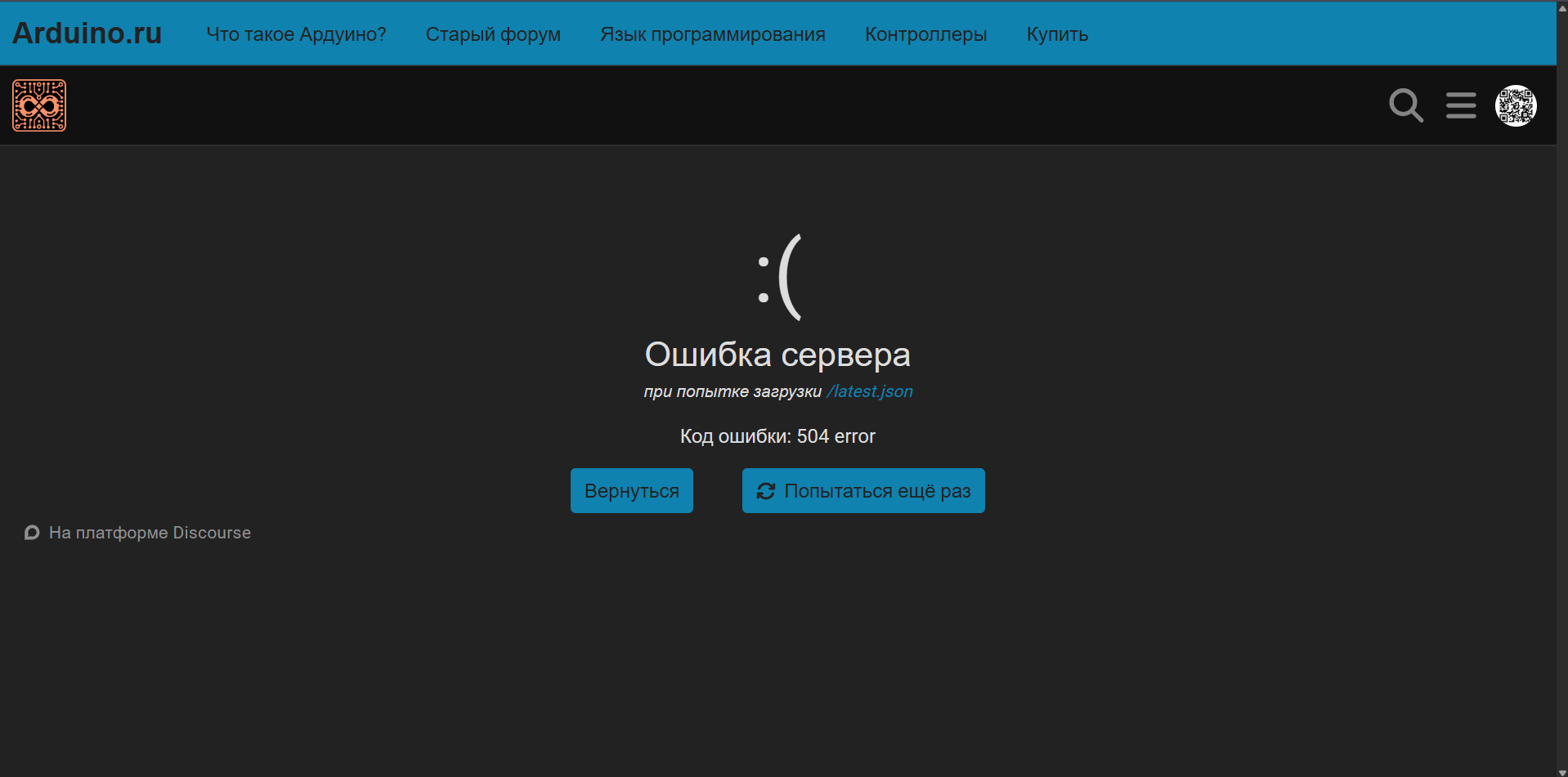Open the /latest.json link
Viewport: 1568px width, 777px height.
coord(869,391)
